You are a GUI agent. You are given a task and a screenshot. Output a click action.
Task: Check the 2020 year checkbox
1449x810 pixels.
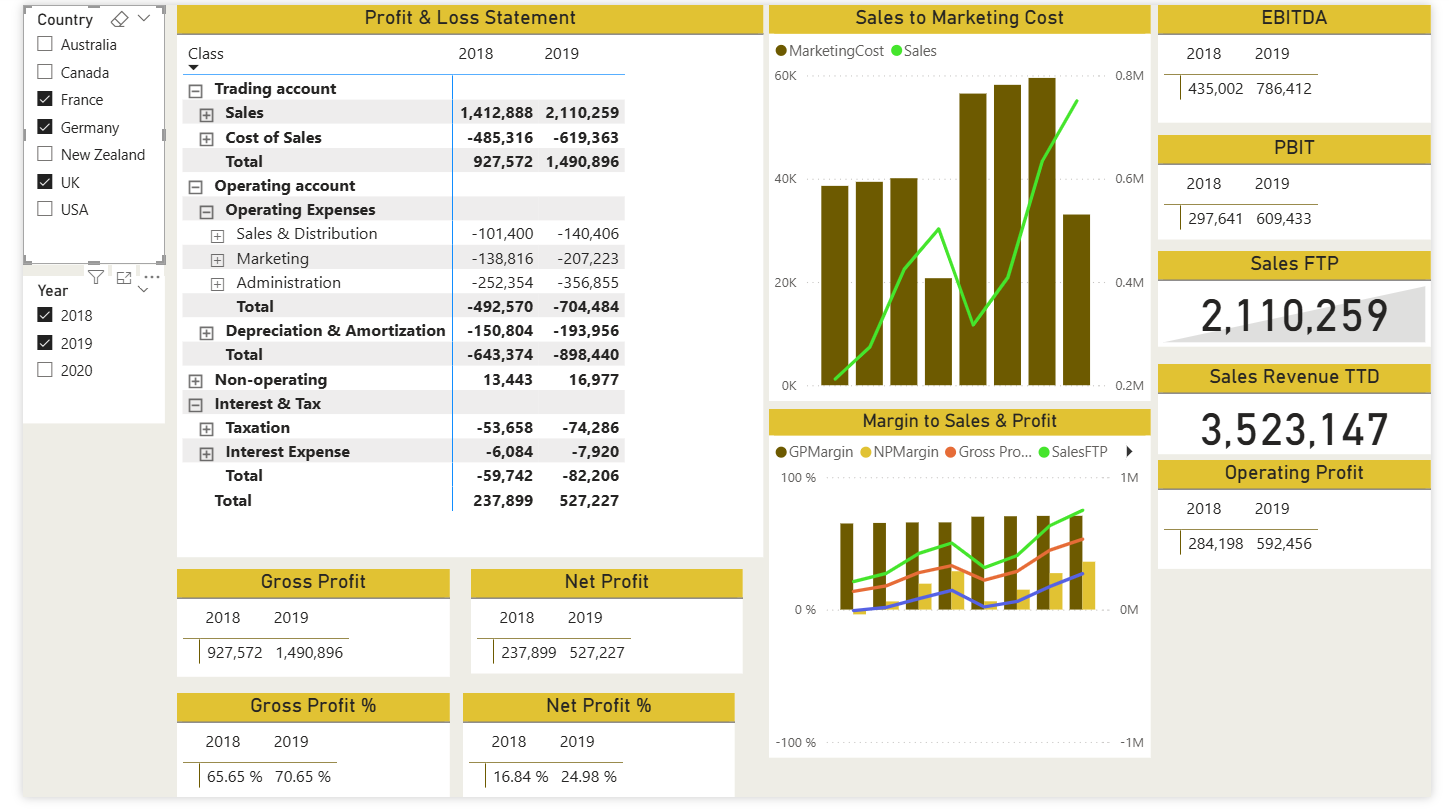45,370
